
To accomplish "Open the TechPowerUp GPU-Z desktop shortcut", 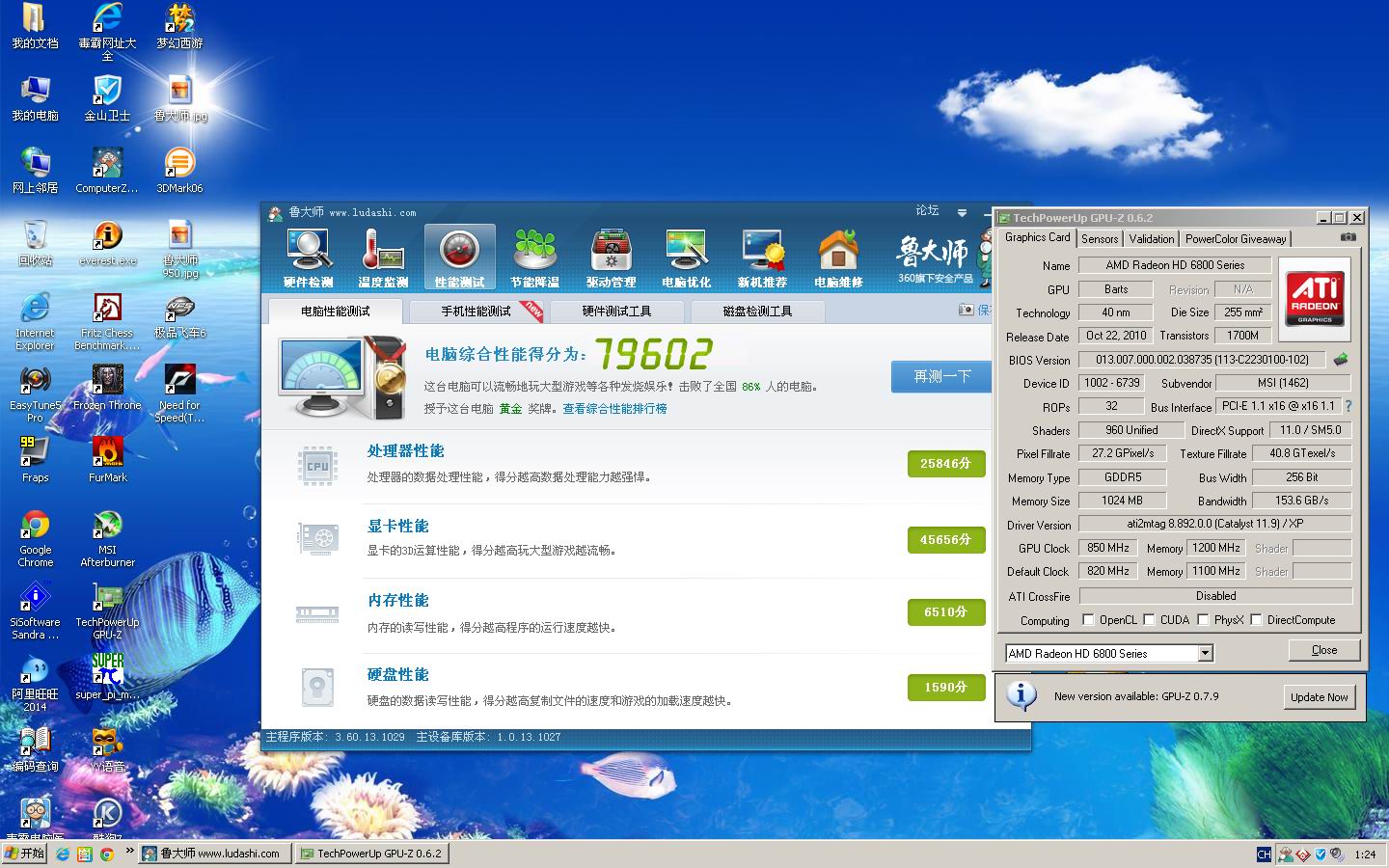I will [x=107, y=610].
